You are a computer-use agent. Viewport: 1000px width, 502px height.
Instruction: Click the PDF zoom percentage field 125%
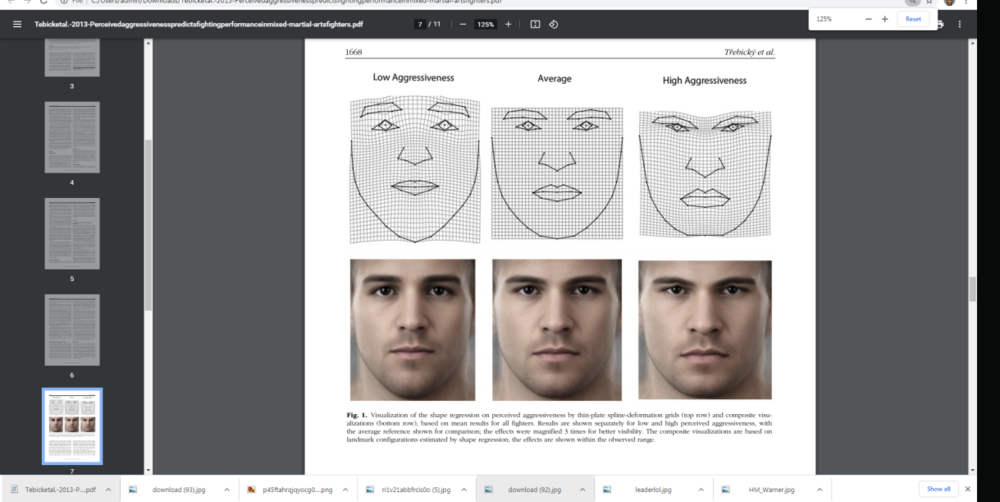point(486,24)
